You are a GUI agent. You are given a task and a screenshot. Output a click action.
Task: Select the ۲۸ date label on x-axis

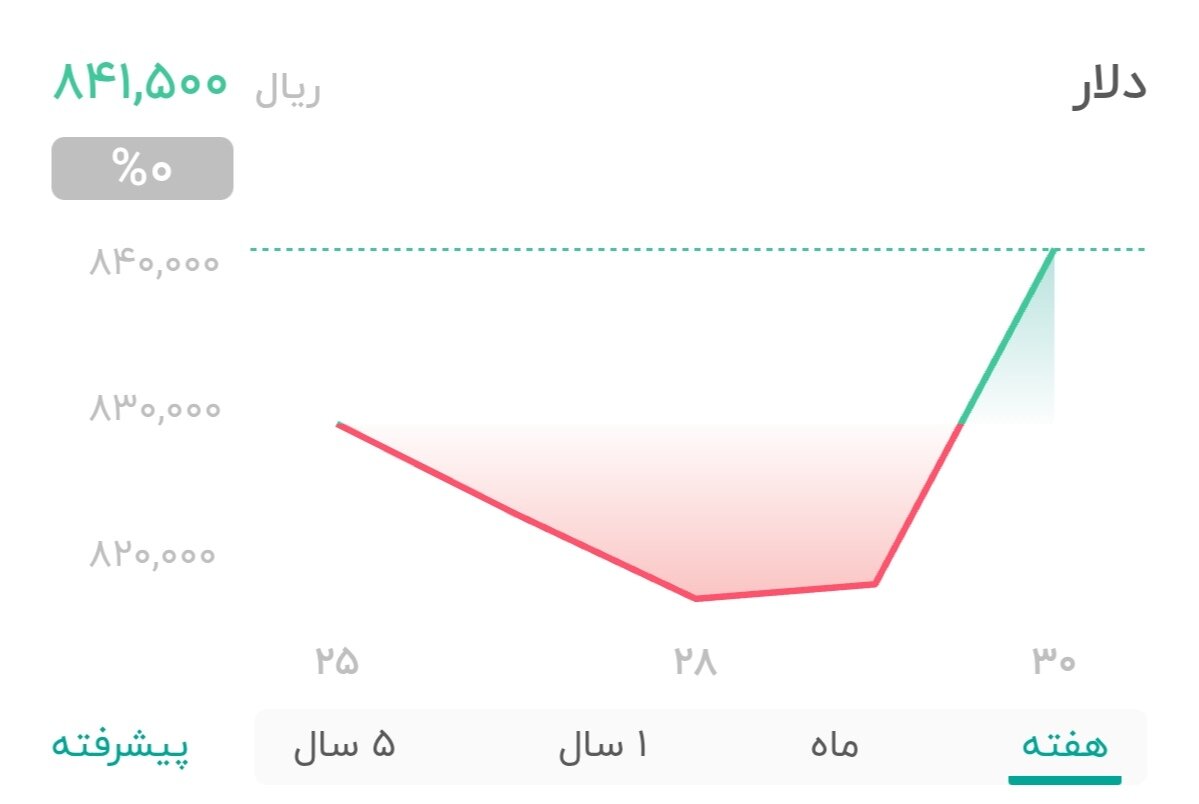click(x=697, y=660)
